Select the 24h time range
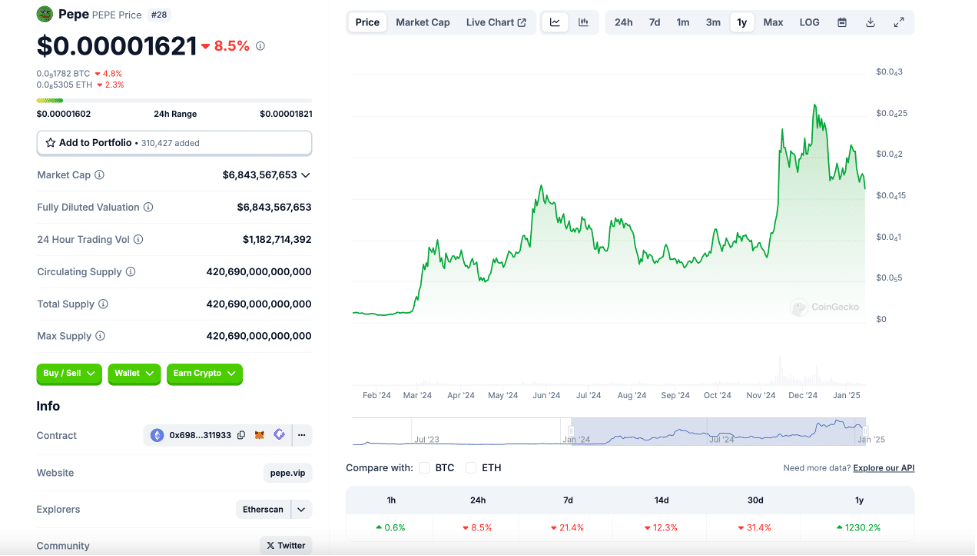 pos(623,22)
